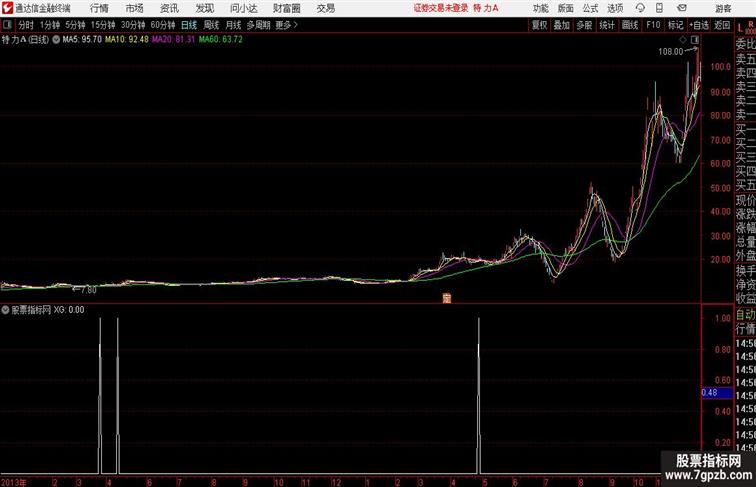Click the MA20: 81.31 label

[x=174, y=40]
